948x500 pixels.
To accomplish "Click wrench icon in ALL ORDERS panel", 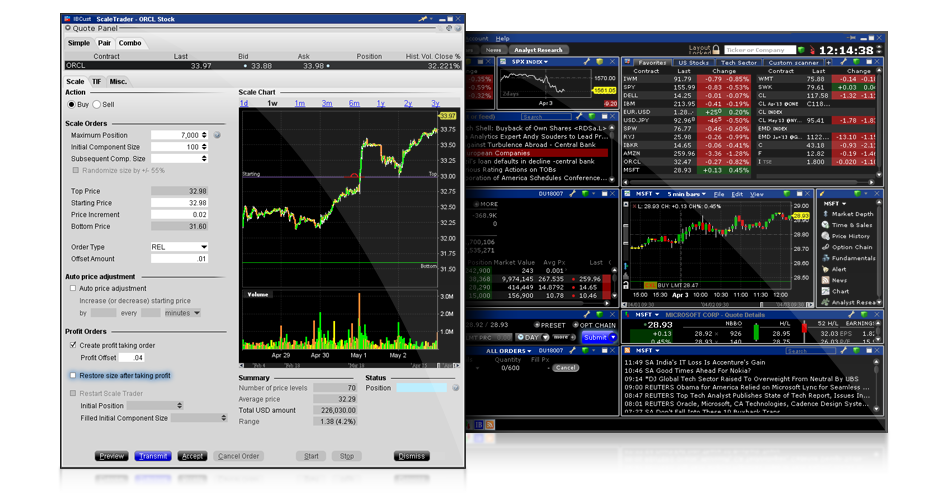I will (x=572, y=350).
